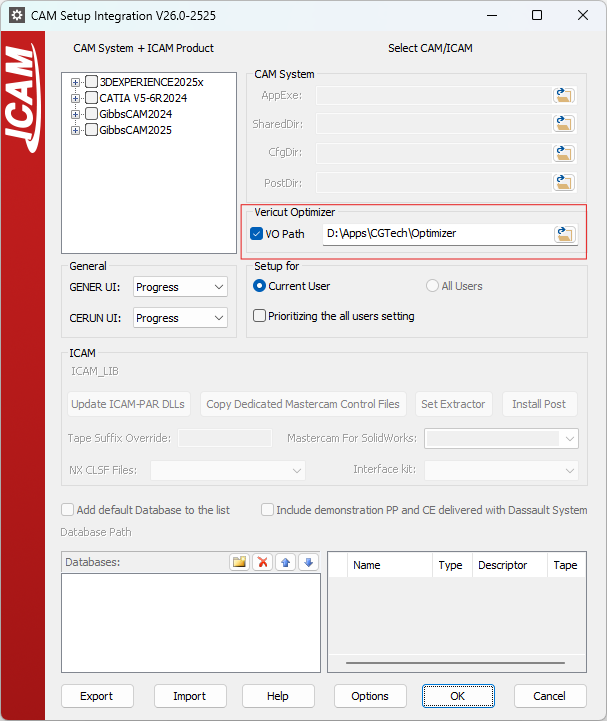Viewport: 607px width, 721px height.
Task: Cancel the CAM setup dialog
Action: 550,696
